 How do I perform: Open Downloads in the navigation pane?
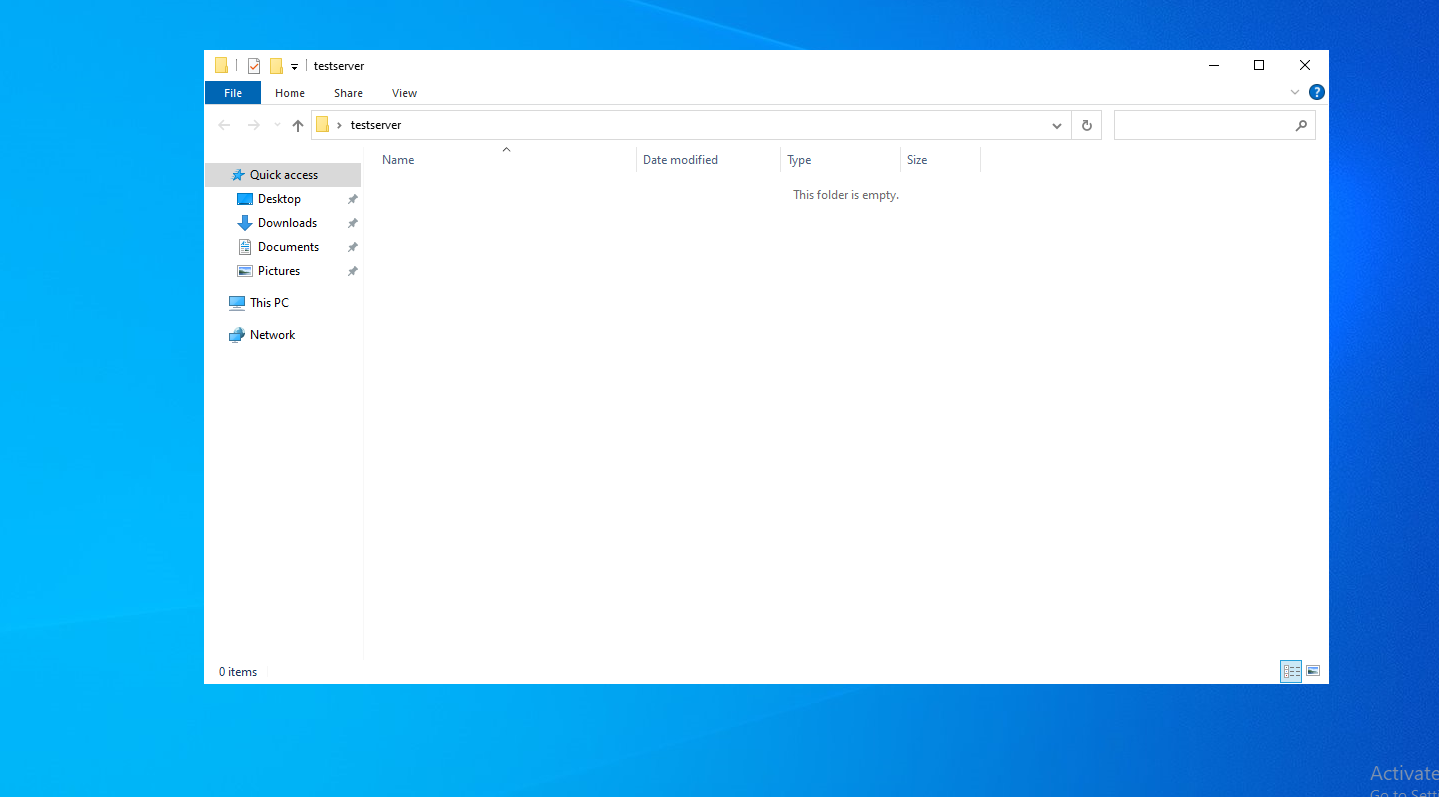[287, 223]
